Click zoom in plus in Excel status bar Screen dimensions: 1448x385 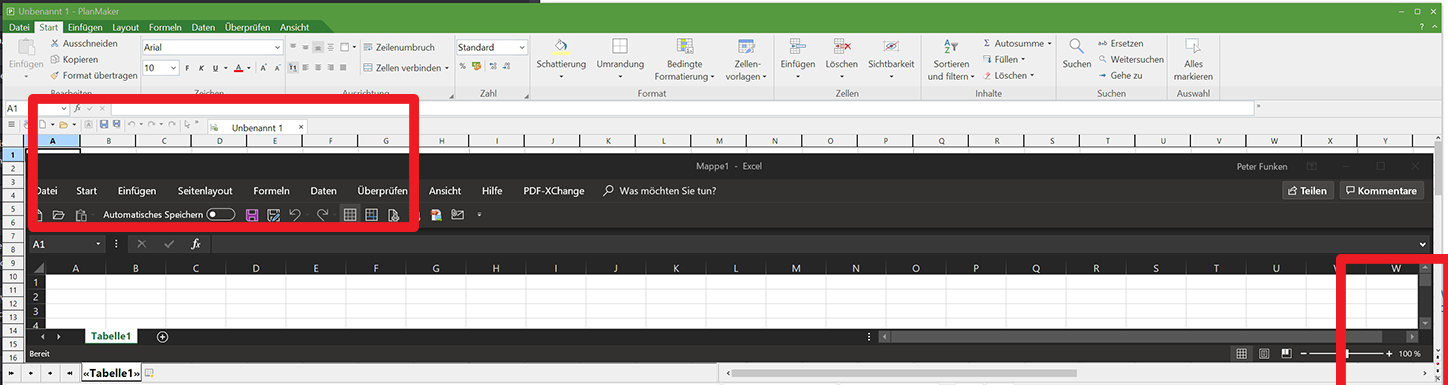1389,354
